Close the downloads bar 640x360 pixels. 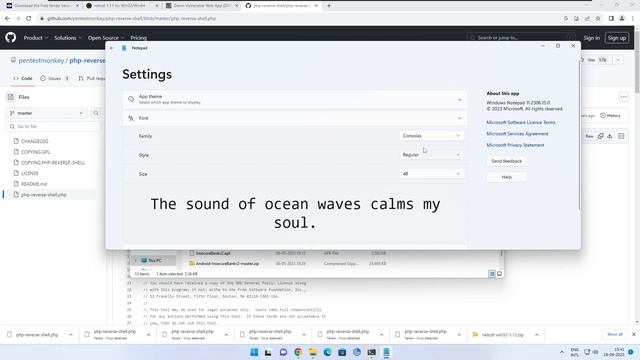(x=634, y=334)
